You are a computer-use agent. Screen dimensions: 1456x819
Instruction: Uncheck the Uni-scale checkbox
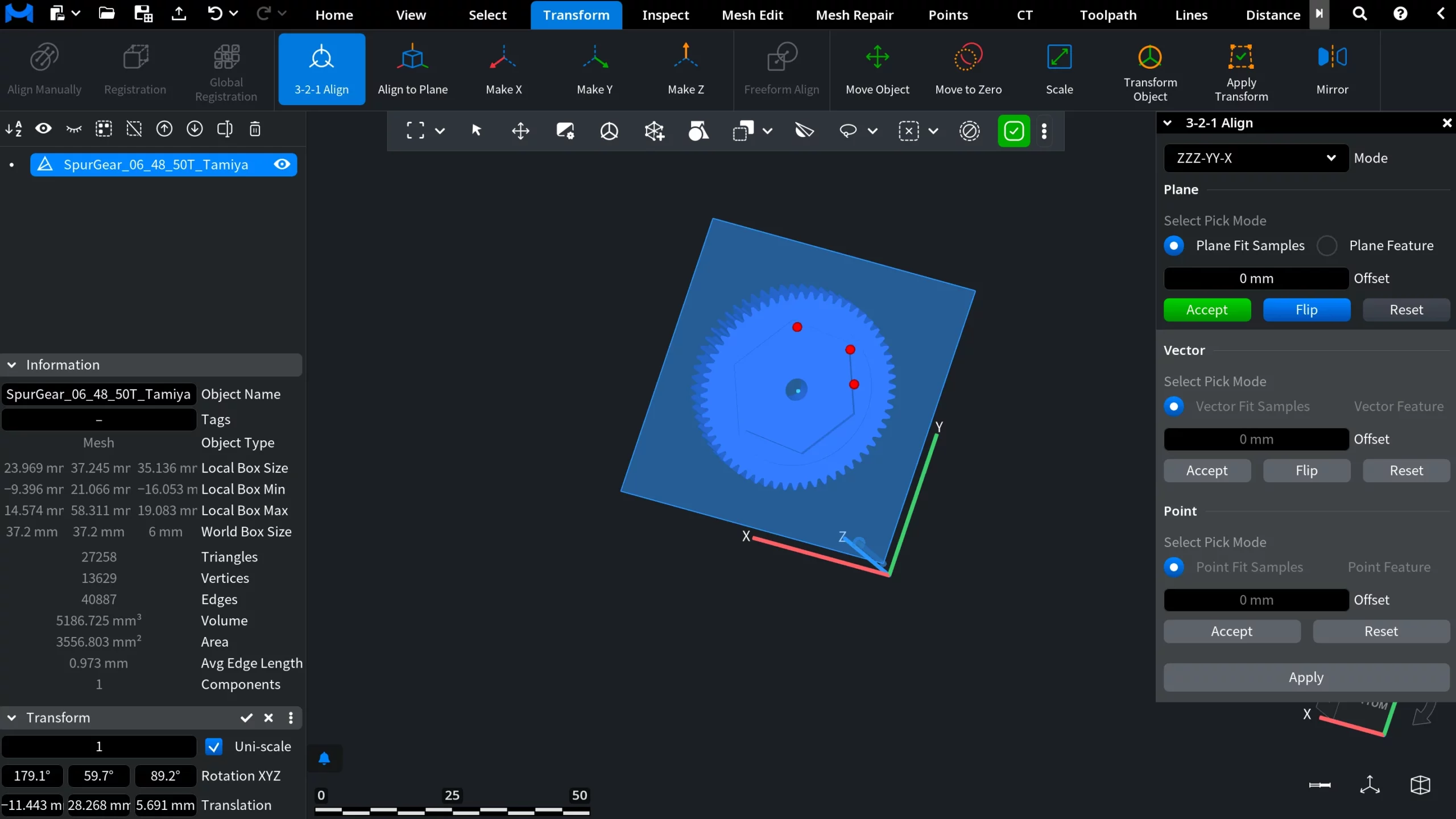pyautogui.click(x=214, y=747)
